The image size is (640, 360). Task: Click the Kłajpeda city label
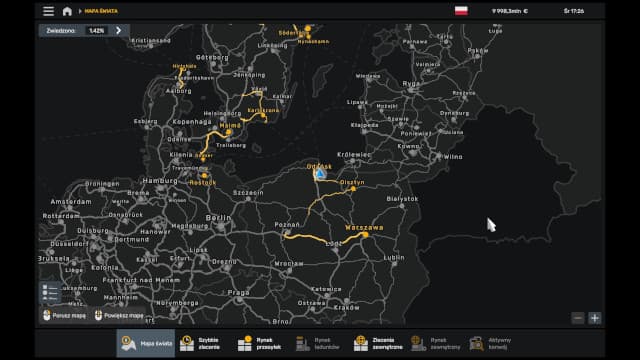364,125
